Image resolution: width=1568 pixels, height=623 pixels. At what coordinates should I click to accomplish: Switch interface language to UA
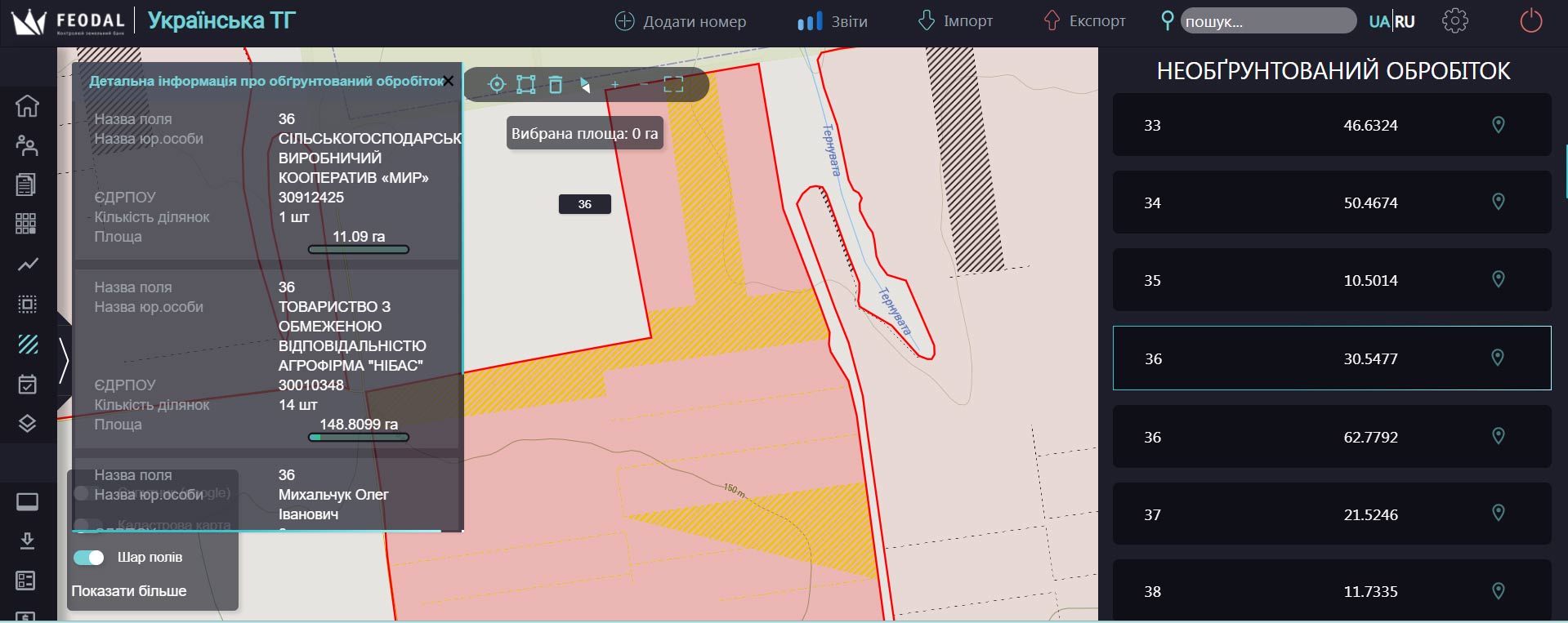pos(1378,22)
